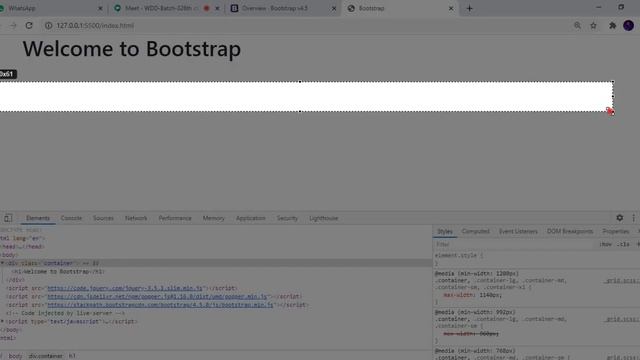Close the WhatsApp tab
The image size is (640, 360).
point(100,8)
